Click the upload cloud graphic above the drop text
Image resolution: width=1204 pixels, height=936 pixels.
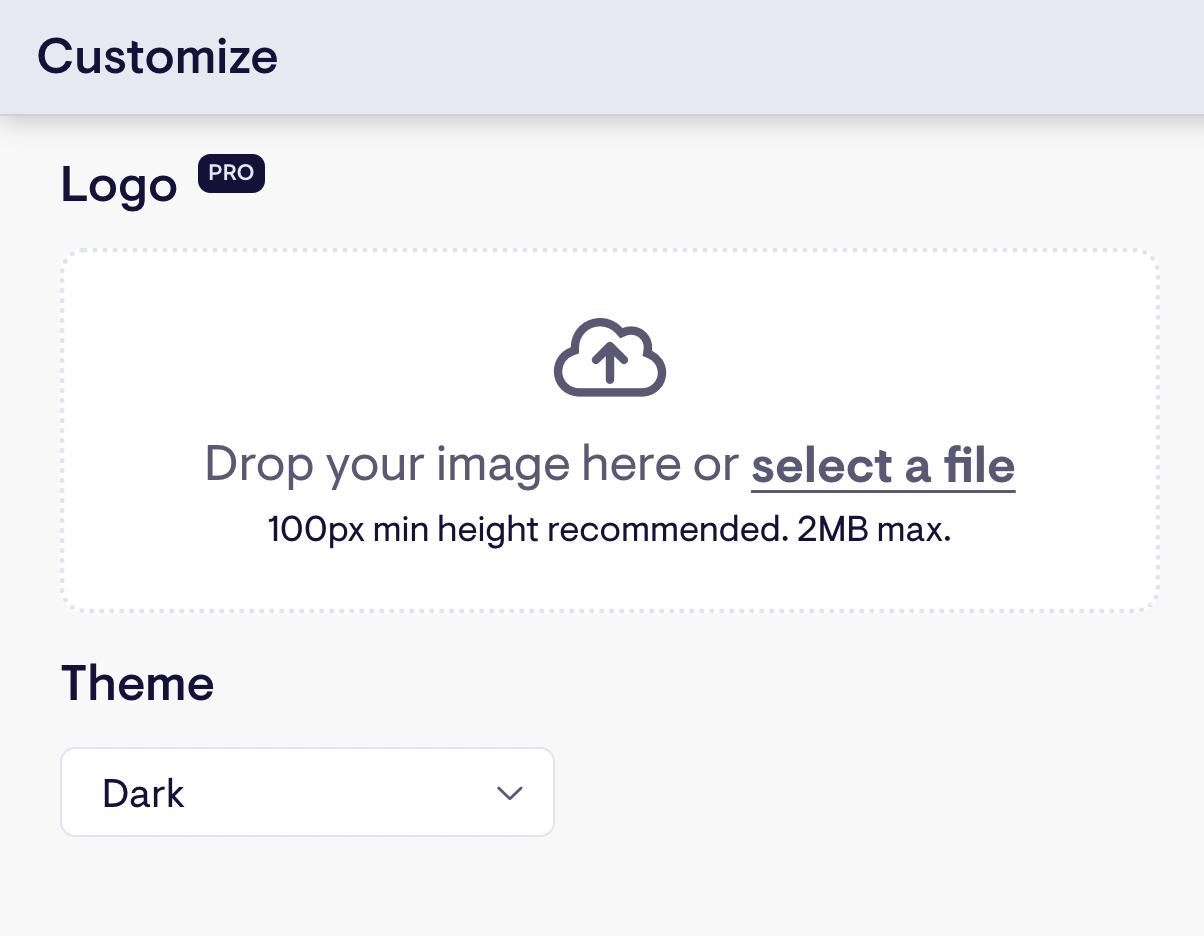610,357
